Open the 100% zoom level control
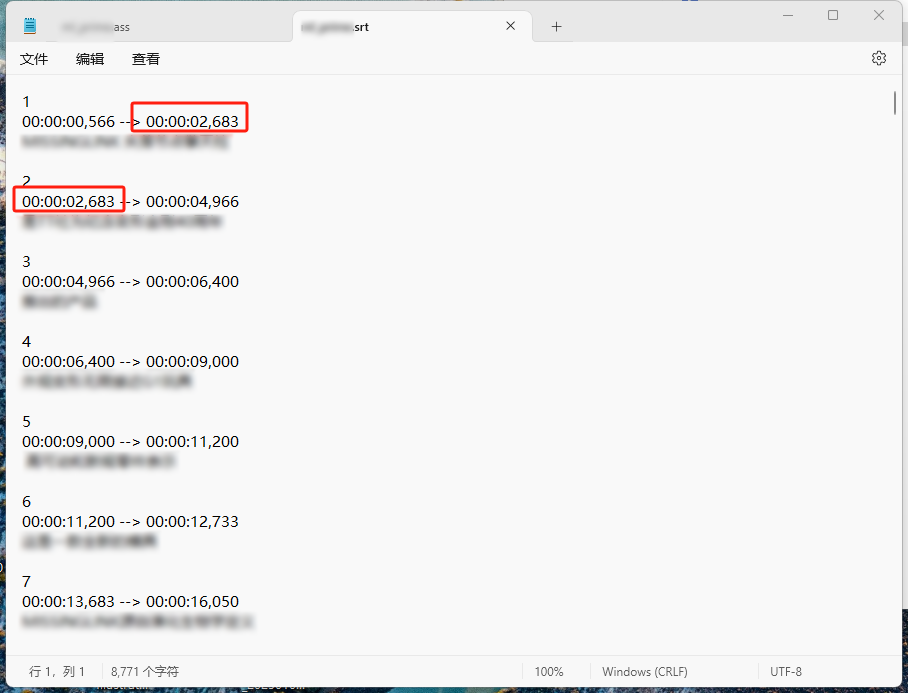Screen dimensions: 908x693 coord(552,671)
